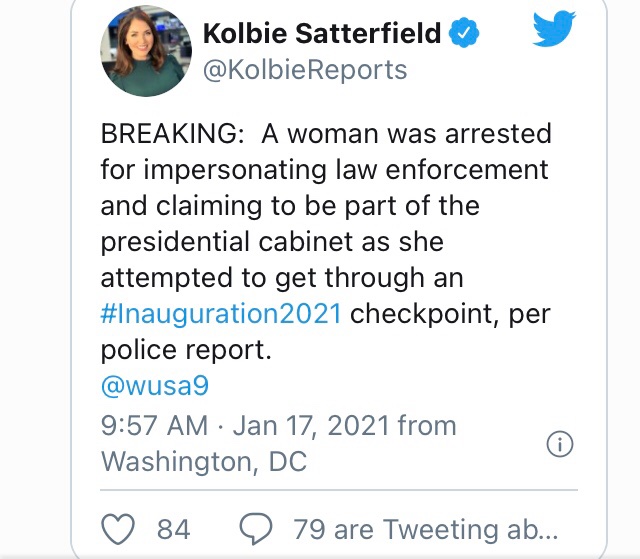Open the @KolbieReports handle link

coord(305,69)
